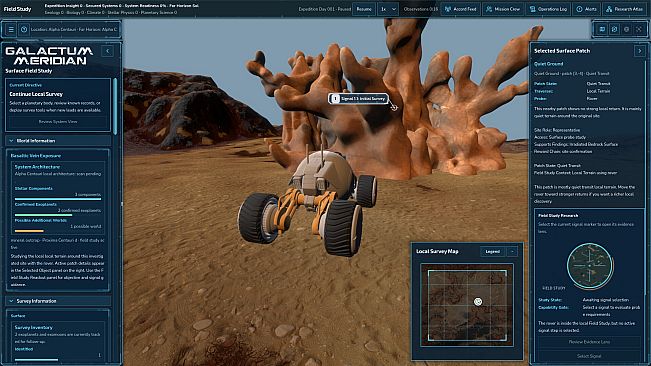Open the 1x speed dropdown

pyautogui.click(x=388, y=9)
